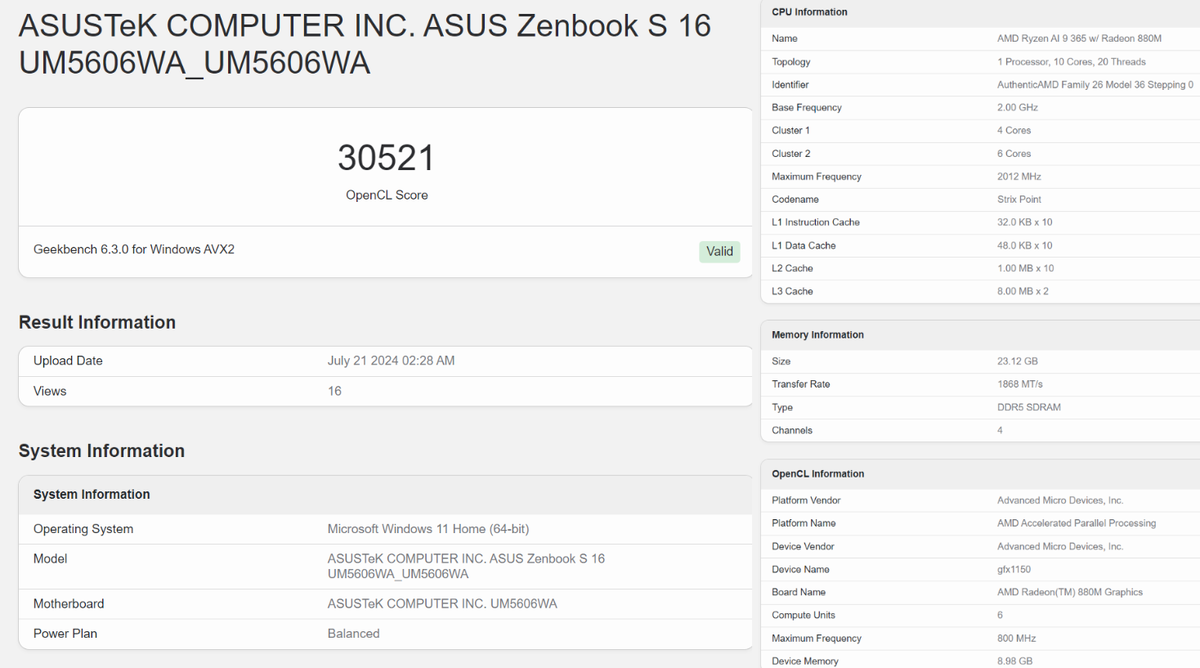Click the Motherboard row label

click(69, 604)
